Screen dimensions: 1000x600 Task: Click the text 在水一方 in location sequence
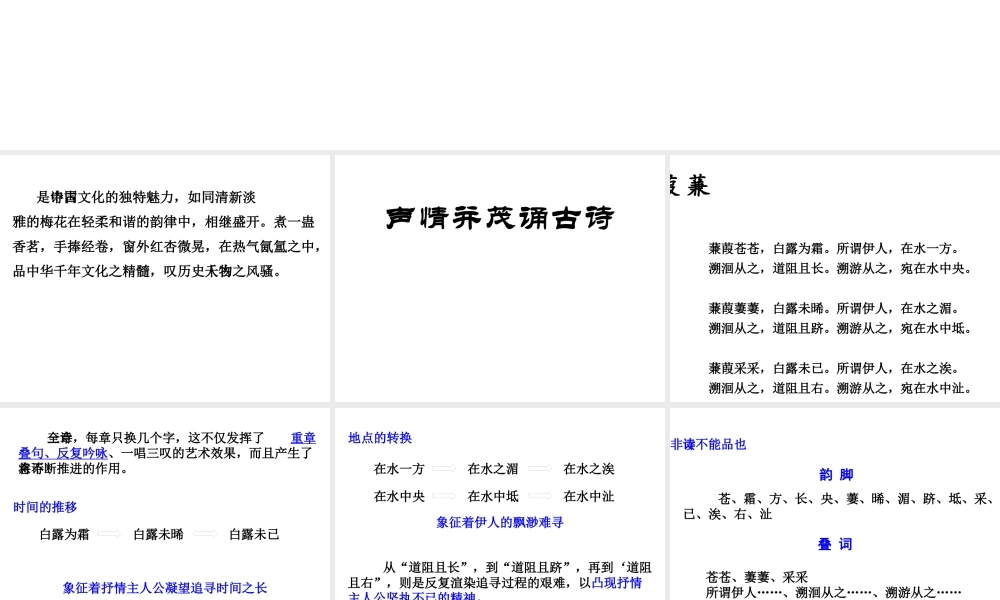tap(399, 469)
